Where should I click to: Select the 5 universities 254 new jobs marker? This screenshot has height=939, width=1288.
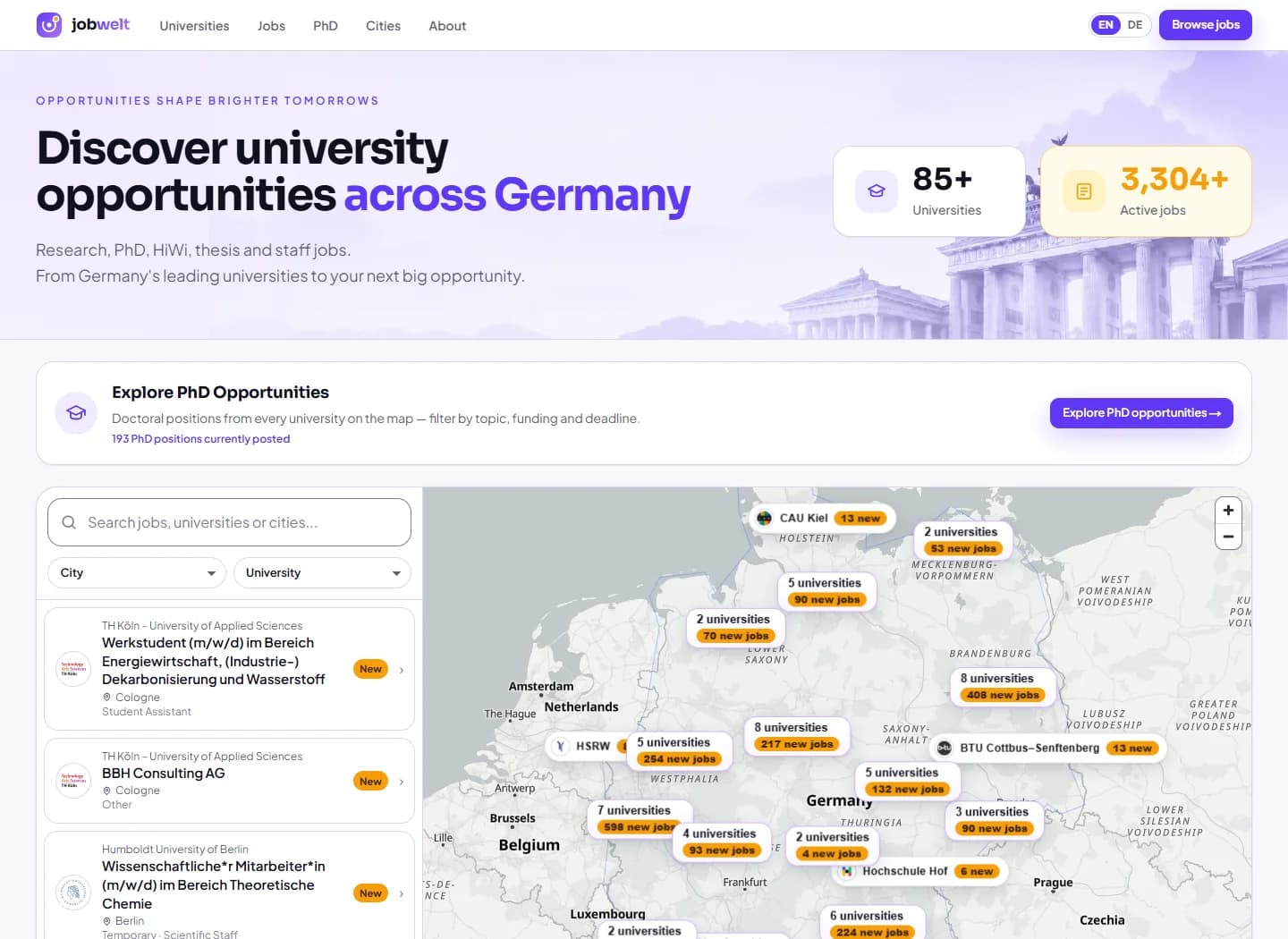(680, 751)
